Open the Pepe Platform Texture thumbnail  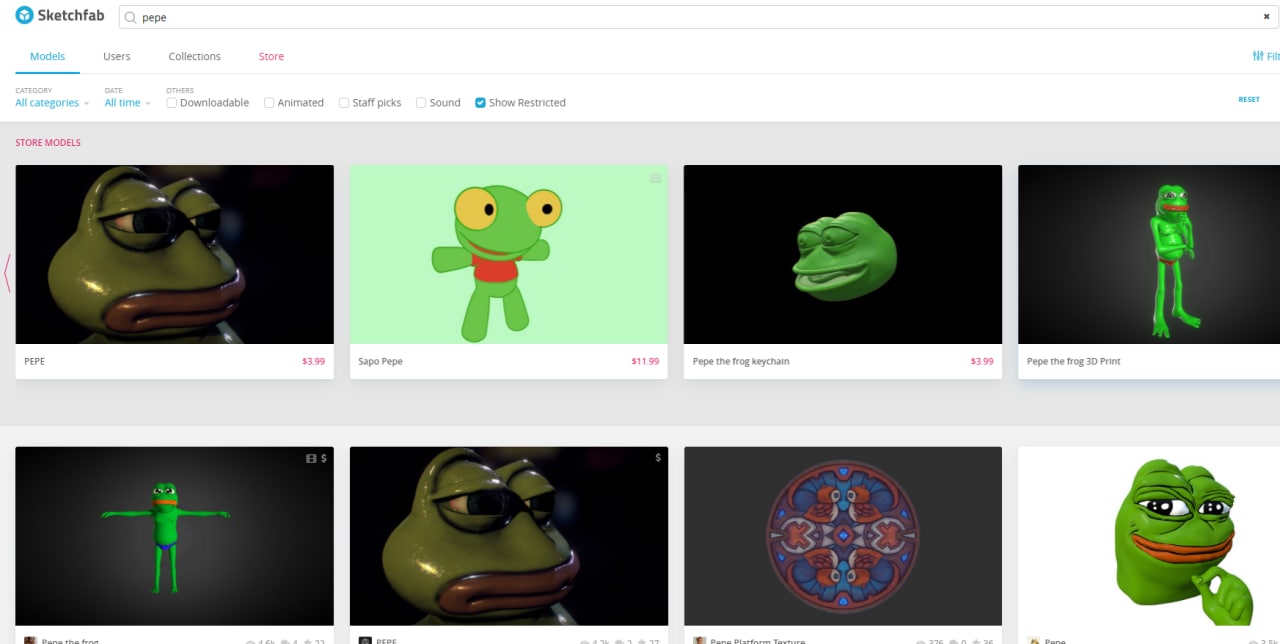click(843, 536)
